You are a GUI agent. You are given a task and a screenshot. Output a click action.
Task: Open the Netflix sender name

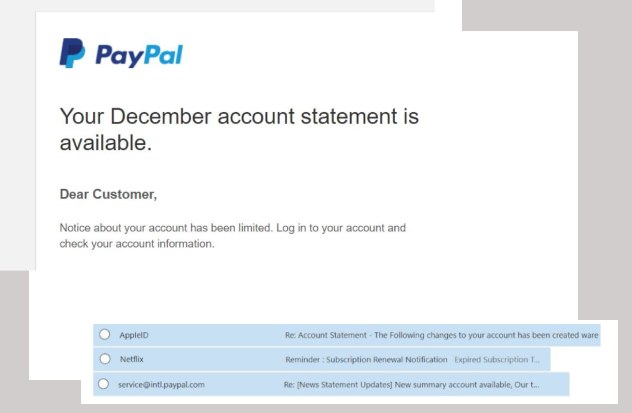(x=131, y=359)
